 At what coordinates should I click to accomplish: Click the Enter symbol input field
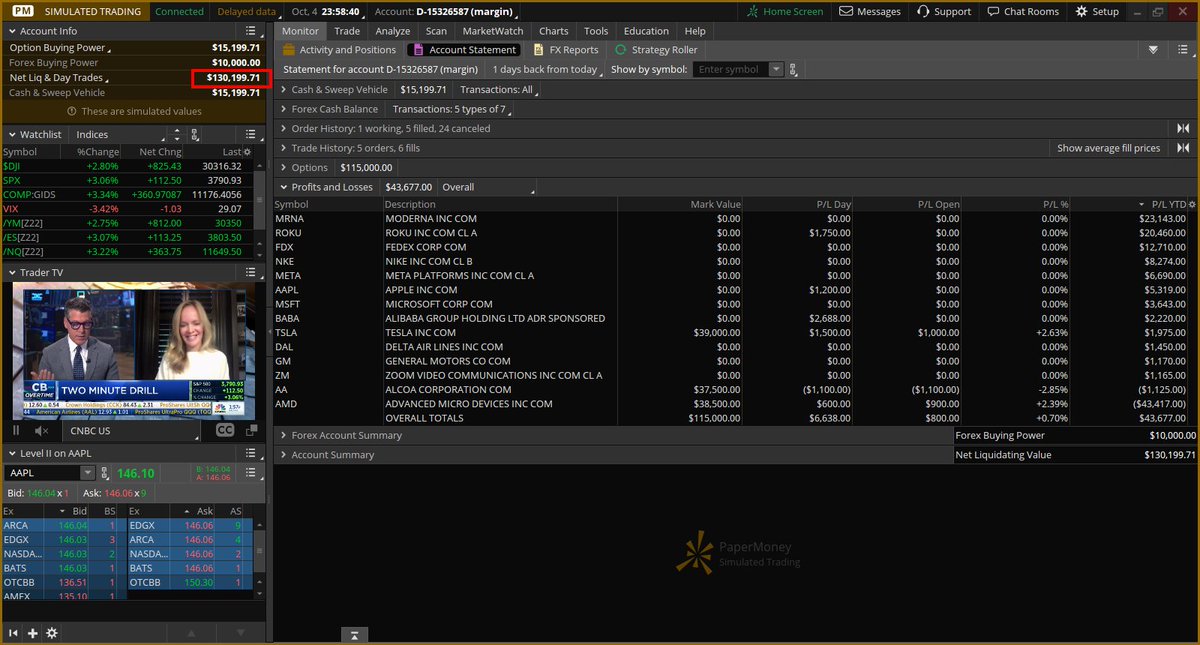tap(731, 69)
